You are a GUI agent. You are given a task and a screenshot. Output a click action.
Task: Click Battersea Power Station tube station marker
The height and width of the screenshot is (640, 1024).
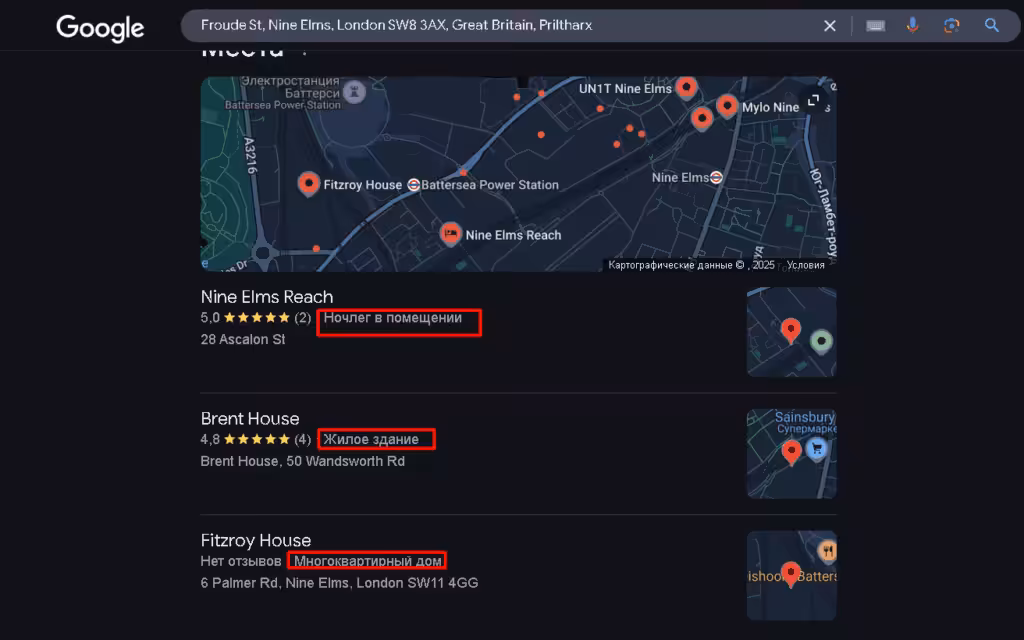point(413,185)
